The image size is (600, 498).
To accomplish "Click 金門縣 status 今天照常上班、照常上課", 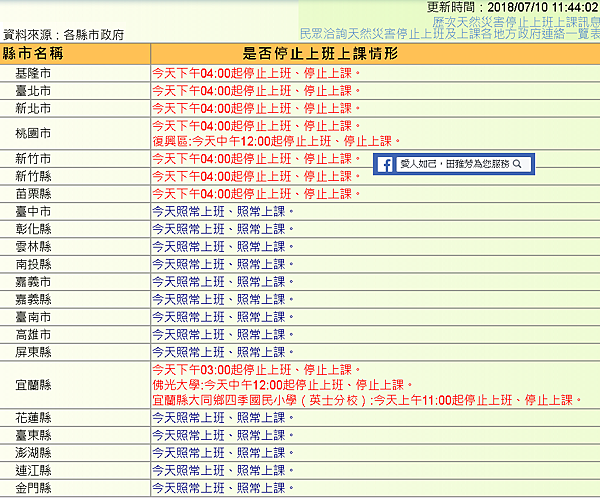I will coord(223,488).
